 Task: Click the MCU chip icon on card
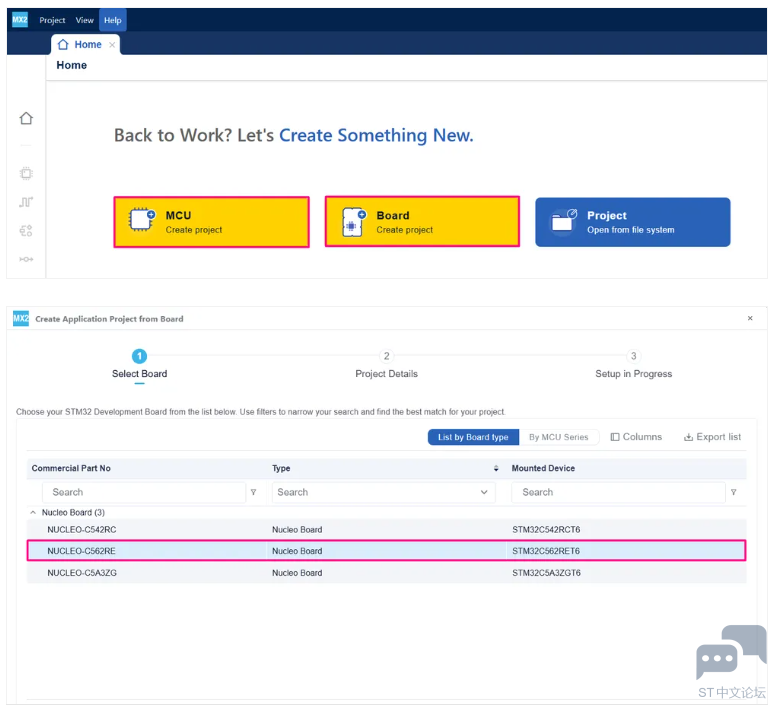click(142, 219)
